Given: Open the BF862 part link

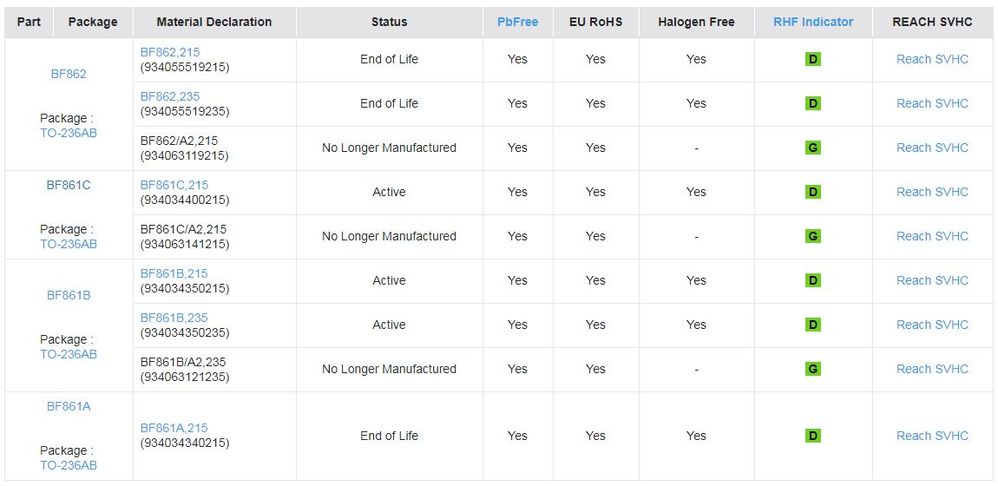Looking at the screenshot, I should [x=68, y=74].
